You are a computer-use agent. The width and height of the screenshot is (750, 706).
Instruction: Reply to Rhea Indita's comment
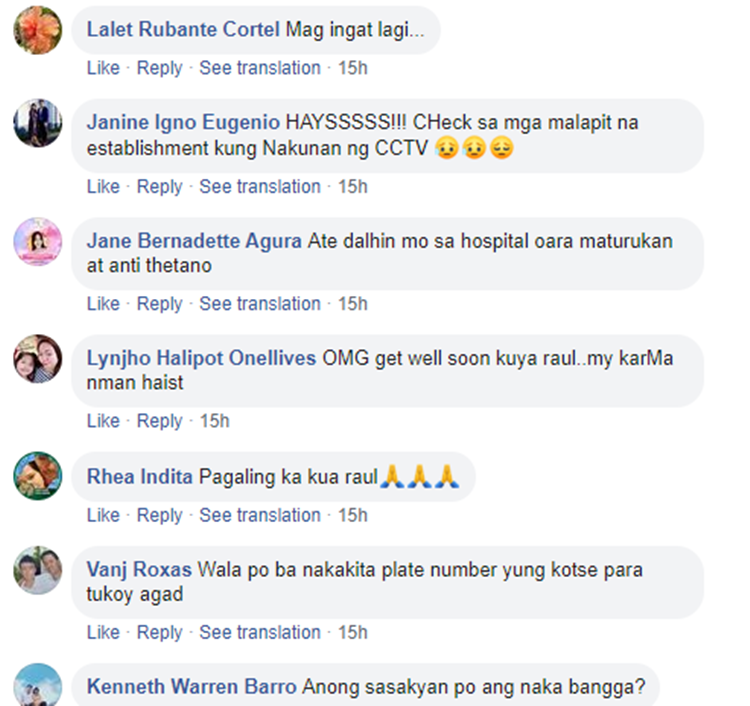160,515
